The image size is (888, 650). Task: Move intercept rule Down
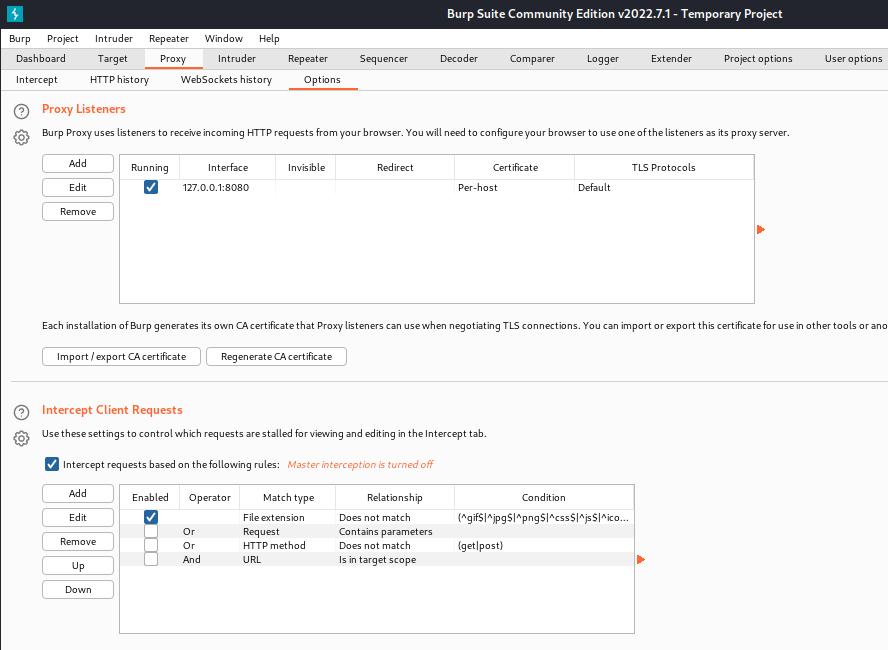pos(78,589)
